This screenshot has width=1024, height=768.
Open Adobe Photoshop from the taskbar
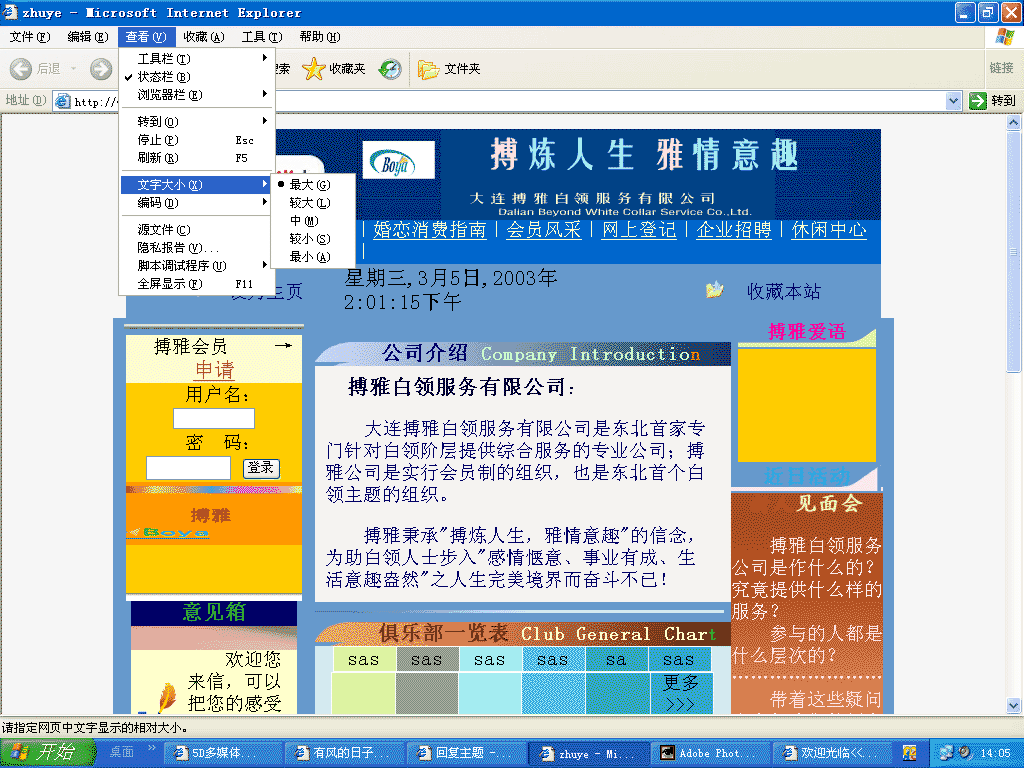714,753
